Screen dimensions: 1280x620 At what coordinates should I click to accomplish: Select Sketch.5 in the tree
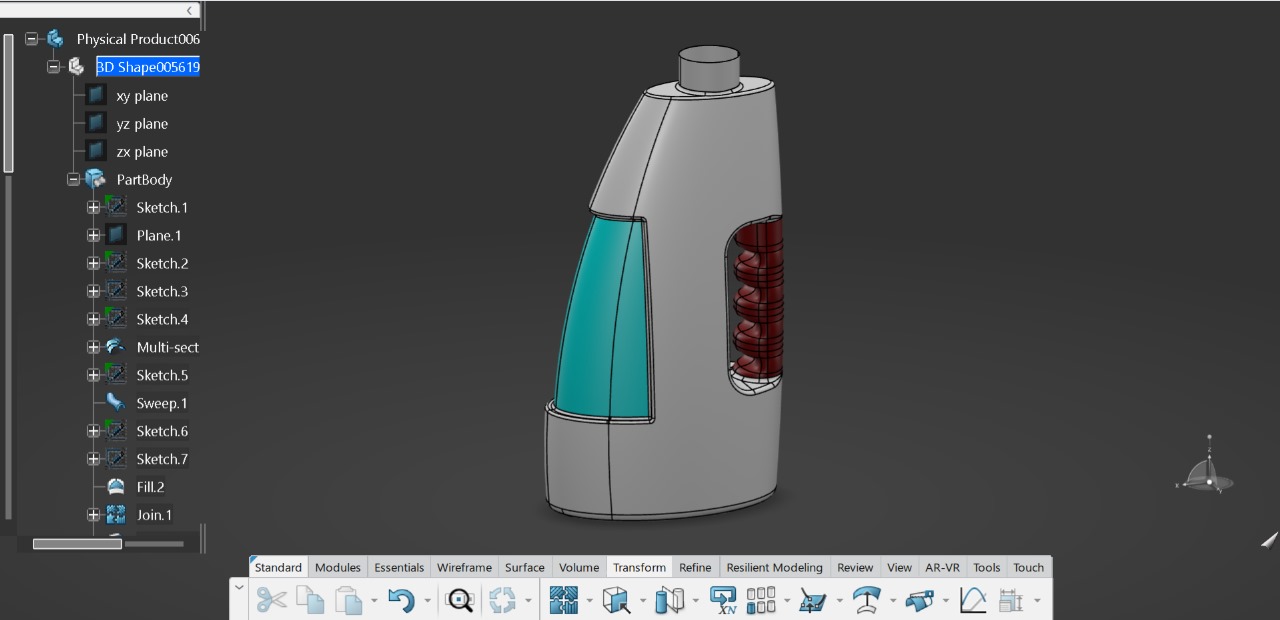pos(162,375)
